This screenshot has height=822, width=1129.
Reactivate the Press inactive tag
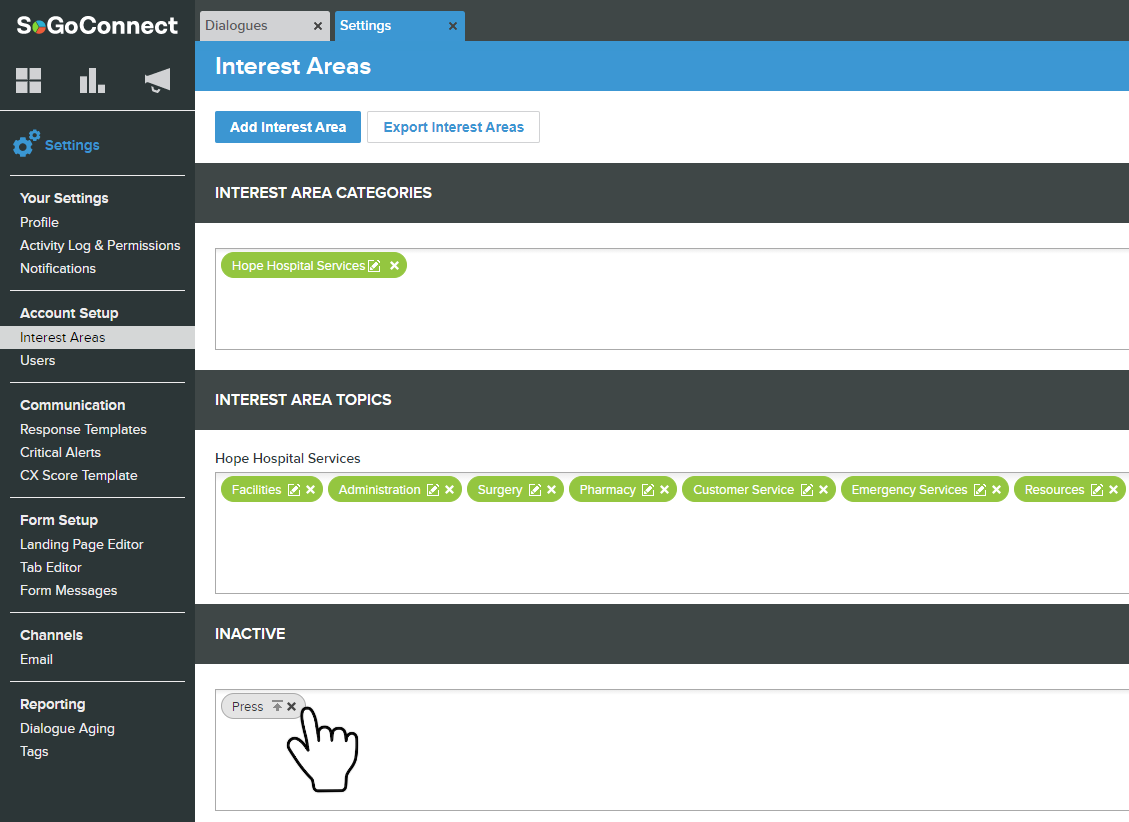point(277,706)
